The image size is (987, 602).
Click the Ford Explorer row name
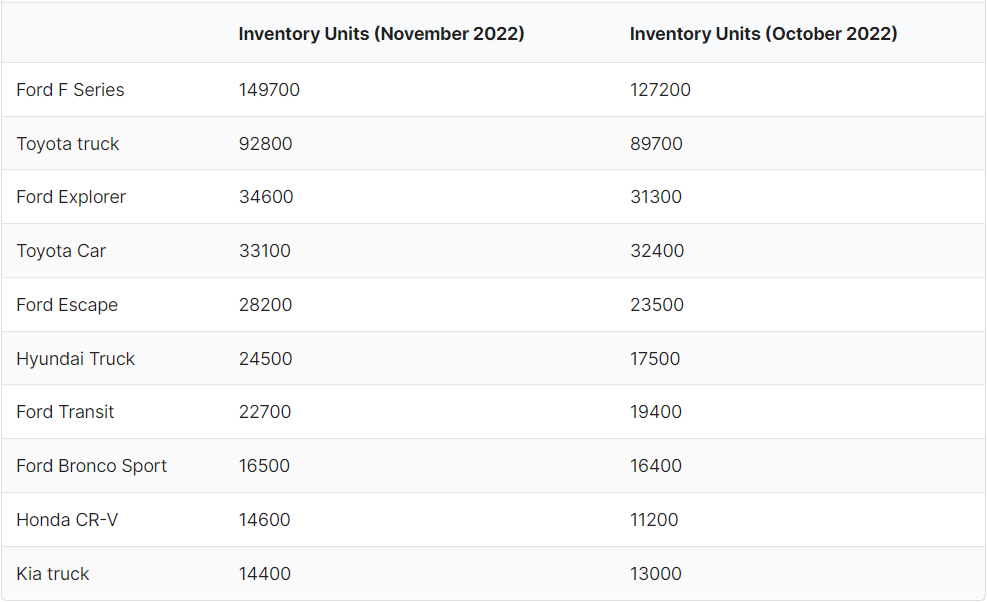71,197
